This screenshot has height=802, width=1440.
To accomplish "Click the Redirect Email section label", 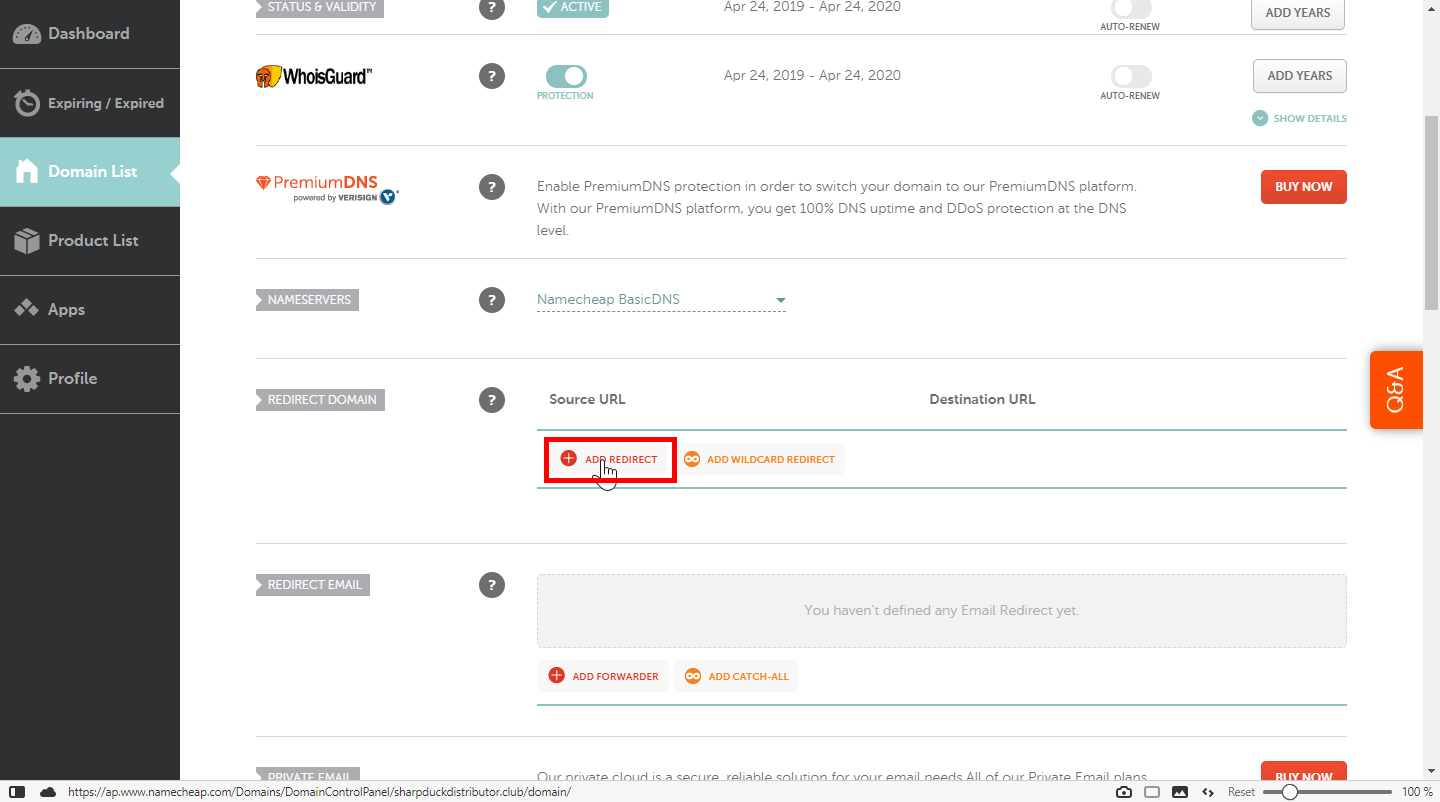I will 313,585.
